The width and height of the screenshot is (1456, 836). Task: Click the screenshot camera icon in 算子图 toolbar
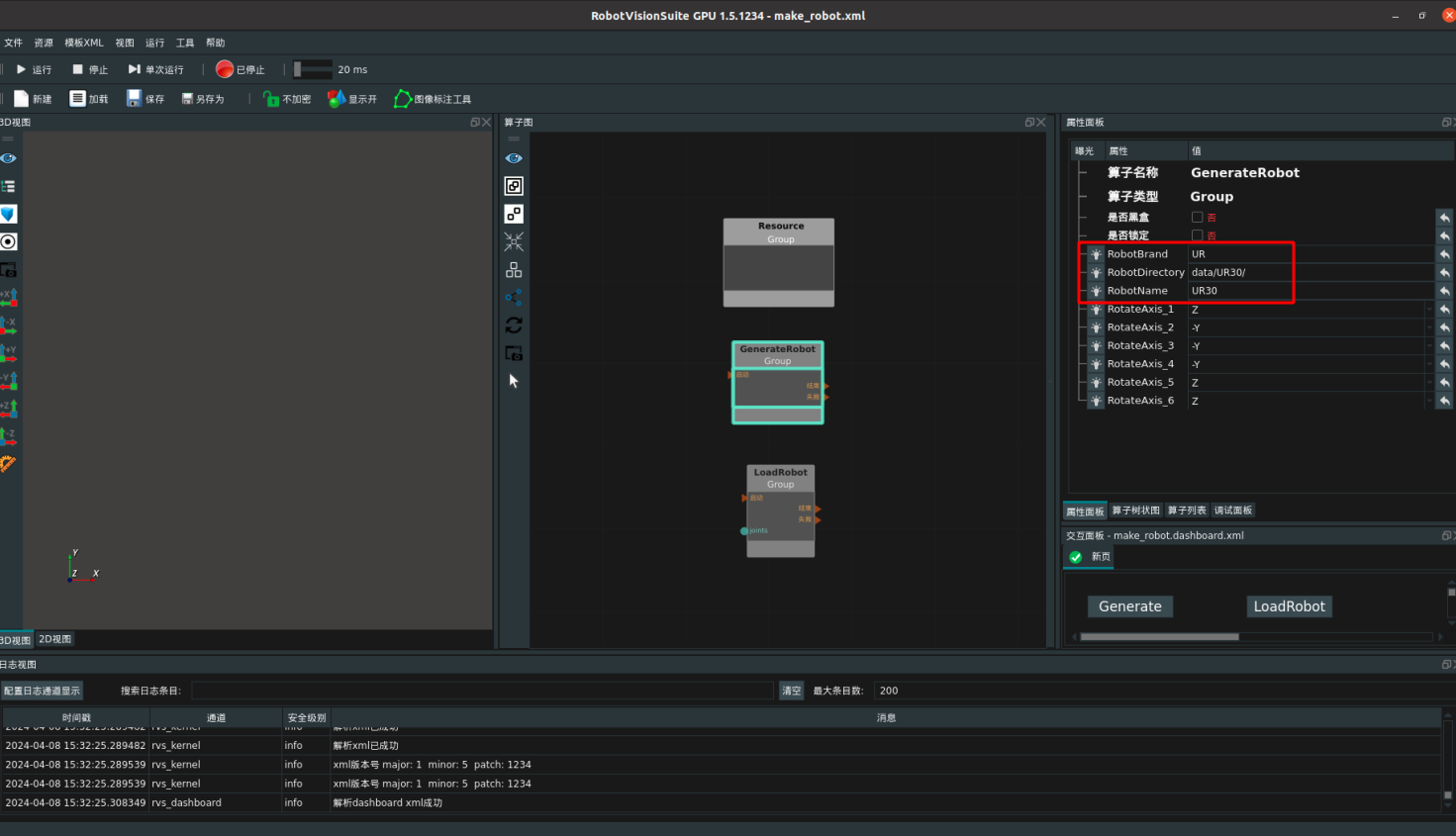coord(514,352)
